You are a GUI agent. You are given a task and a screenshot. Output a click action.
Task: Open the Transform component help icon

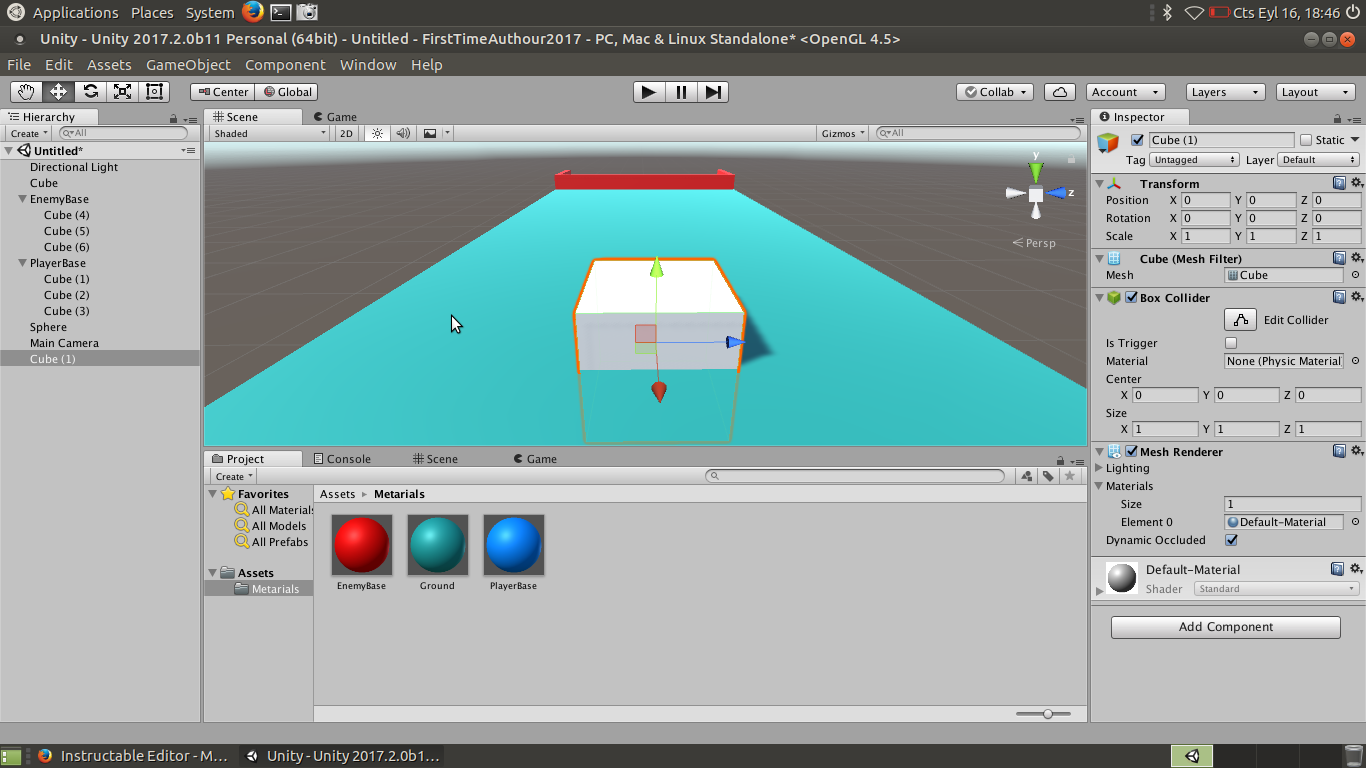coord(1339,183)
